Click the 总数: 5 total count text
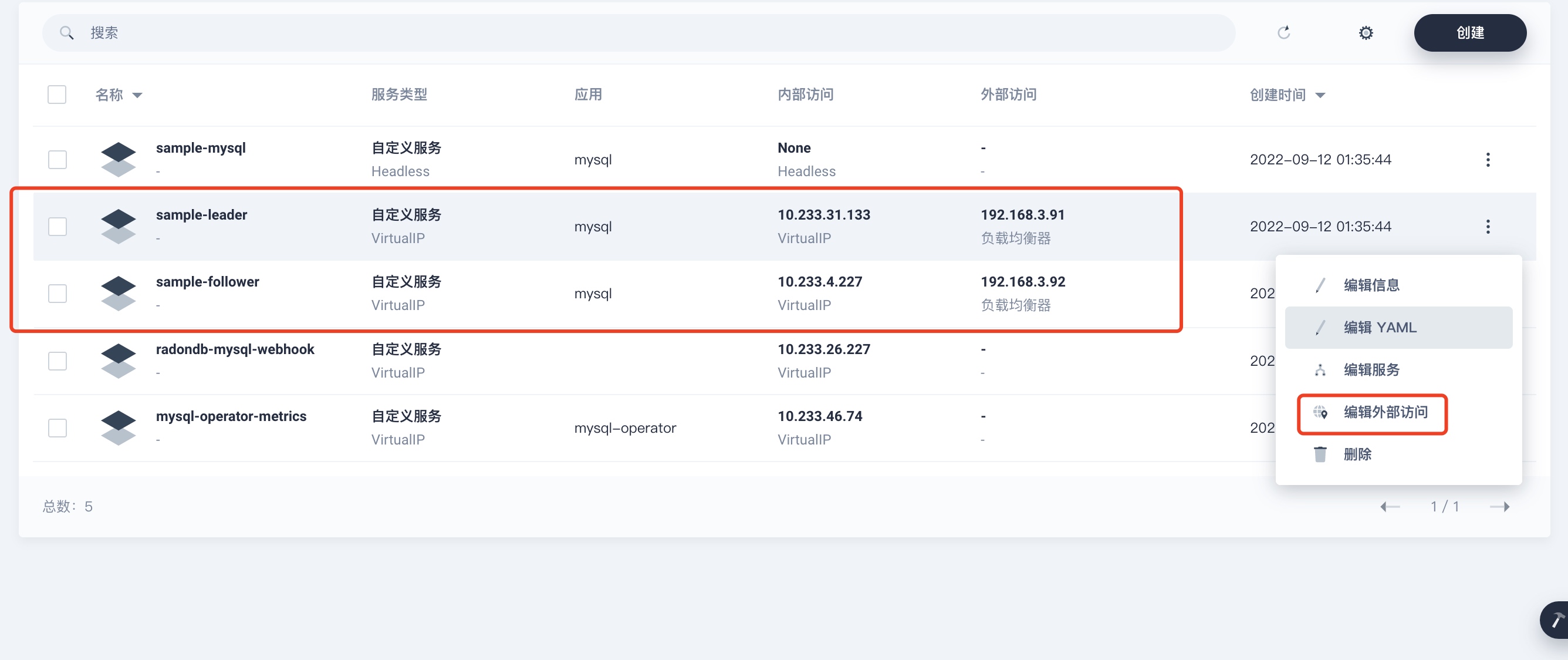The width and height of the screenshot is (1568, 660). (67, 507)
